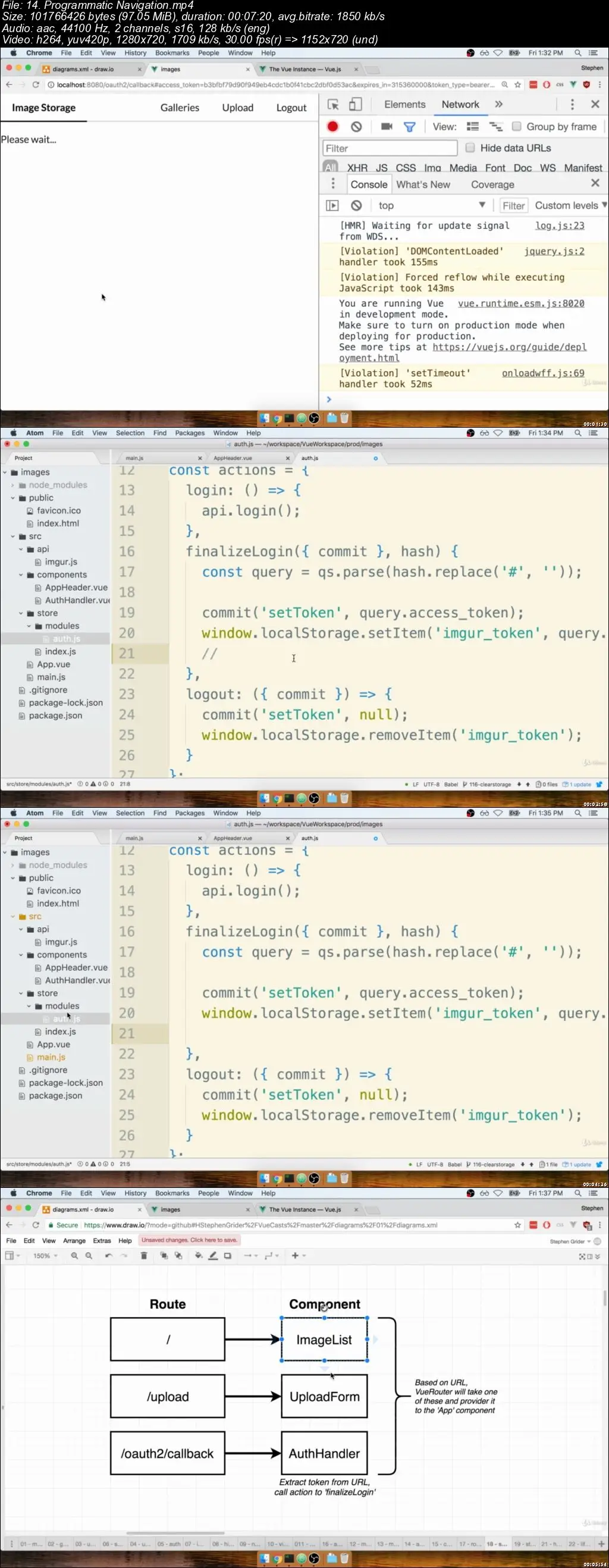Clear the console with the ban icon
The image size is (609, 1568).
(356, 206)
